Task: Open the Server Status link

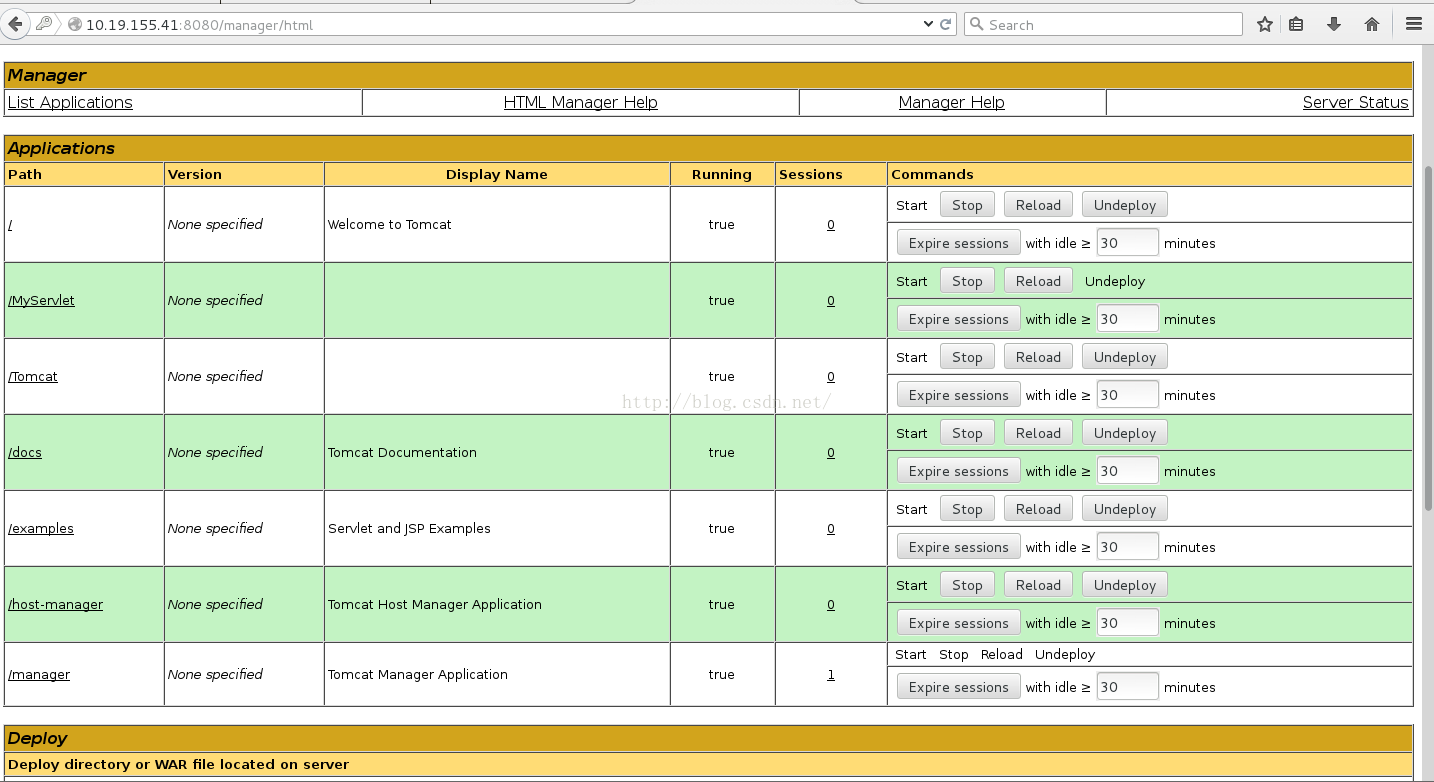Action: pos(1355,102)
